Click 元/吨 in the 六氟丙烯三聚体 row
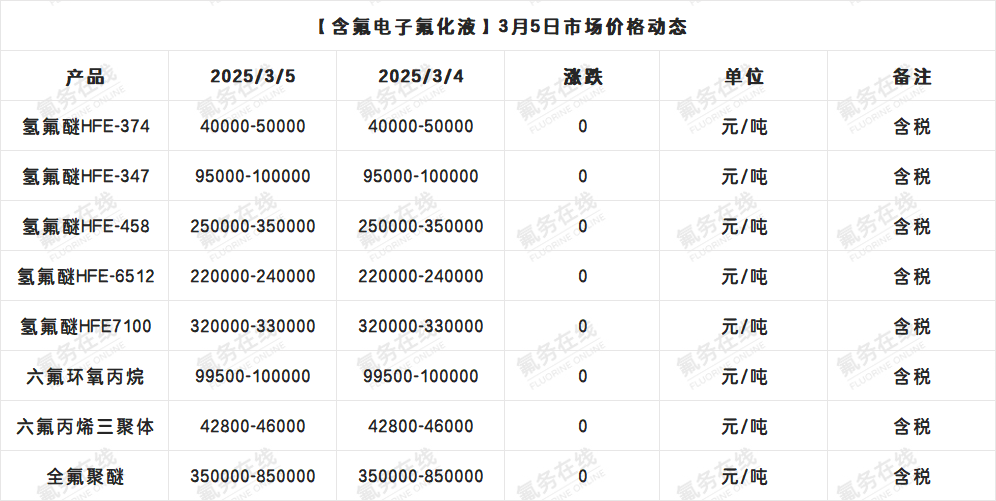Viewport: 996px width, 501px height. (x=744, y=427)
